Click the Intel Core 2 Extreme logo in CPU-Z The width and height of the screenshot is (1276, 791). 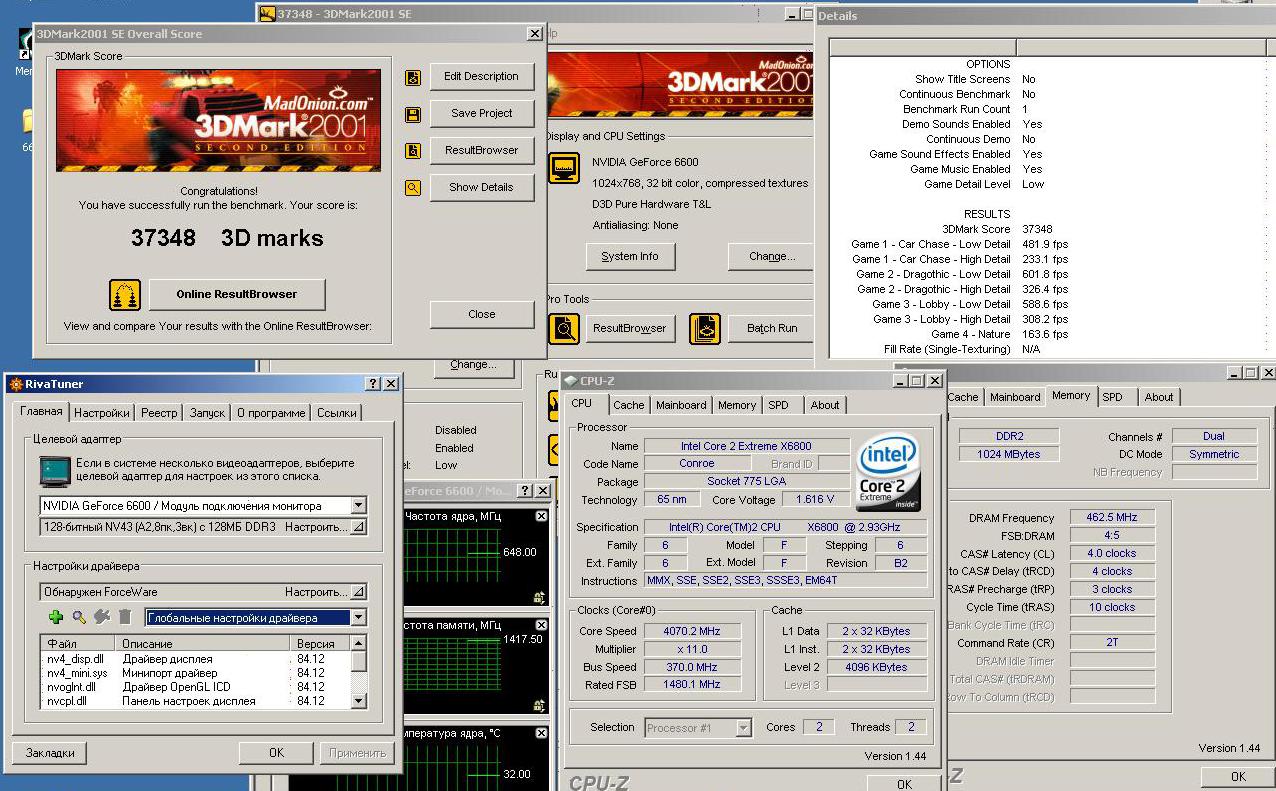(x=888, y=473)
